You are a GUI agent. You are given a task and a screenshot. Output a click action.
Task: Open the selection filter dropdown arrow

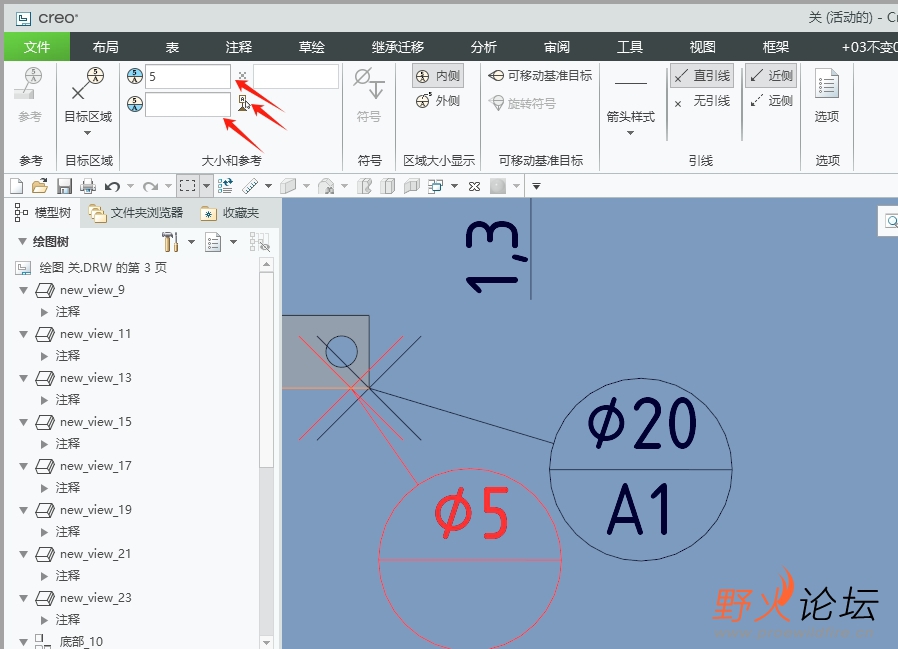[206, 186]
